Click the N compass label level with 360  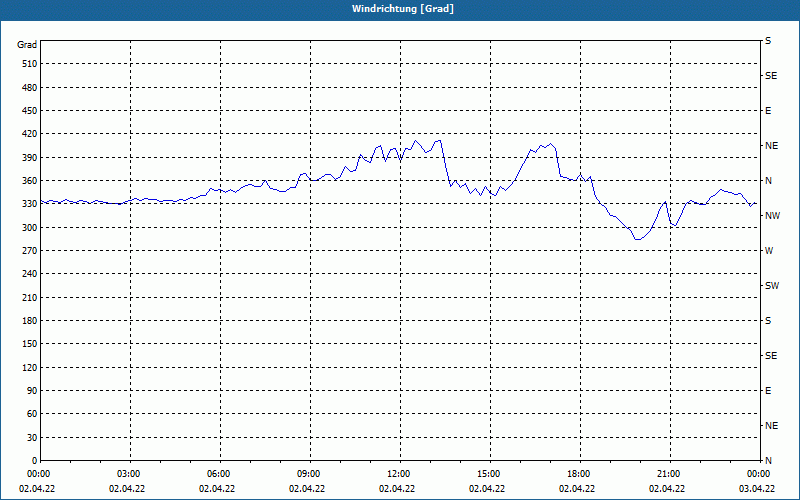(768, 181)
